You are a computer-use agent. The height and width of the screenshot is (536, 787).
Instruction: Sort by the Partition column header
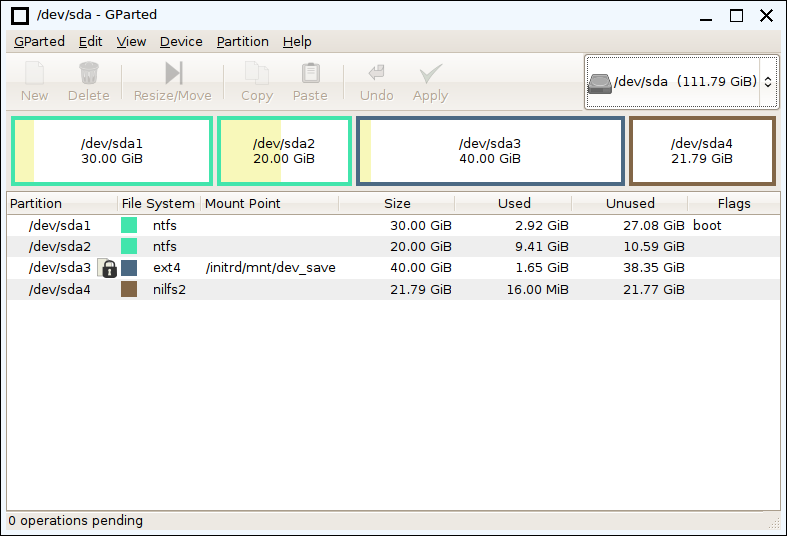click(63, 203)
